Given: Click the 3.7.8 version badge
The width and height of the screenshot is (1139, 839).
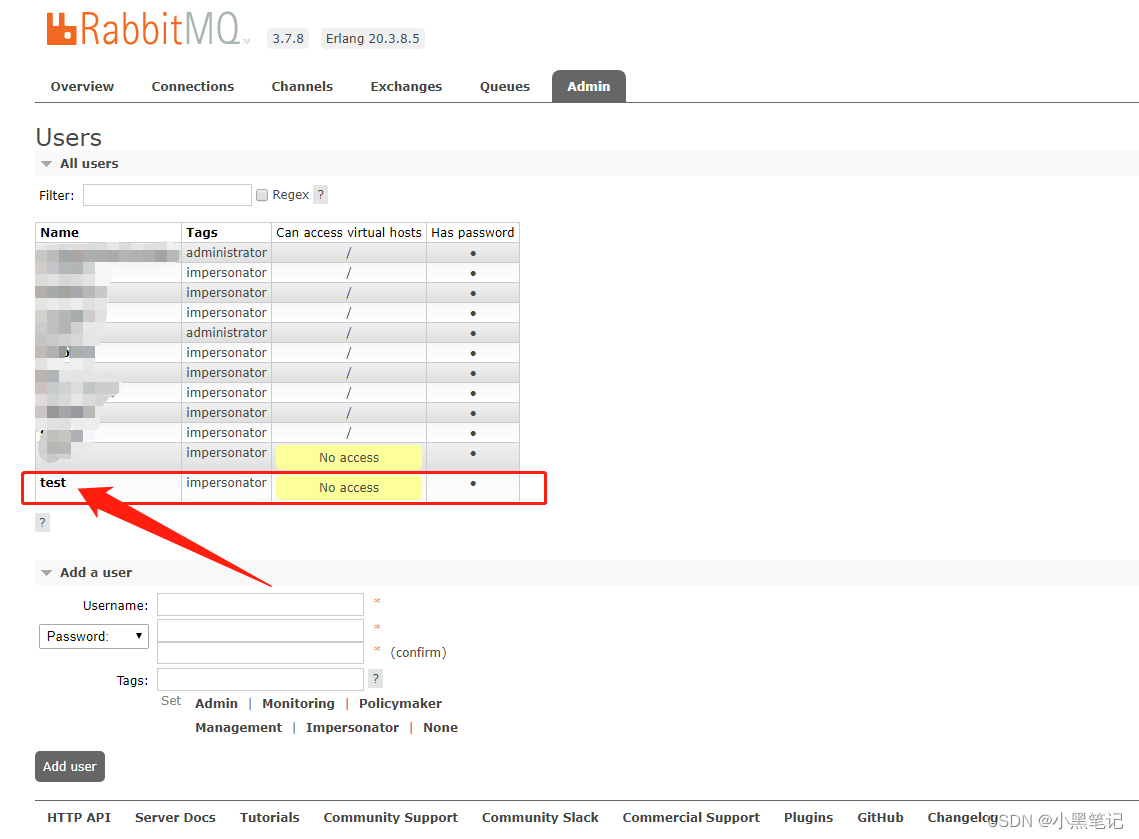Looking at the screenshot, I should (288, 38).
